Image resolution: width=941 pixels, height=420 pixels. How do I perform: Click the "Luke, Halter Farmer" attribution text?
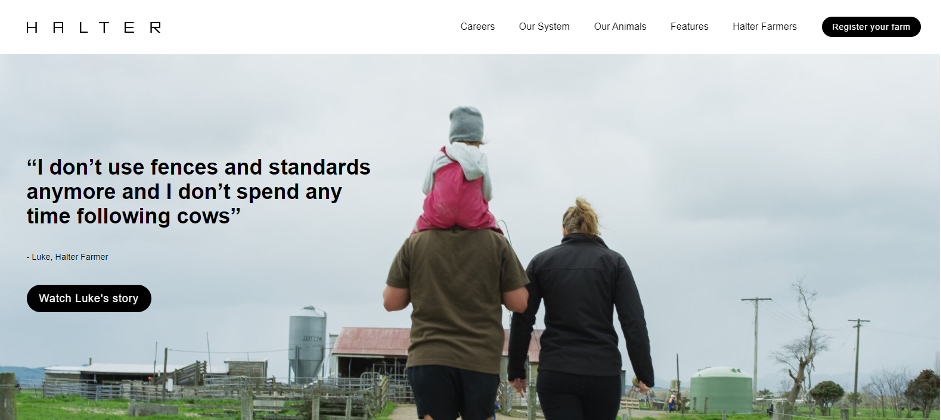(68, 257)
